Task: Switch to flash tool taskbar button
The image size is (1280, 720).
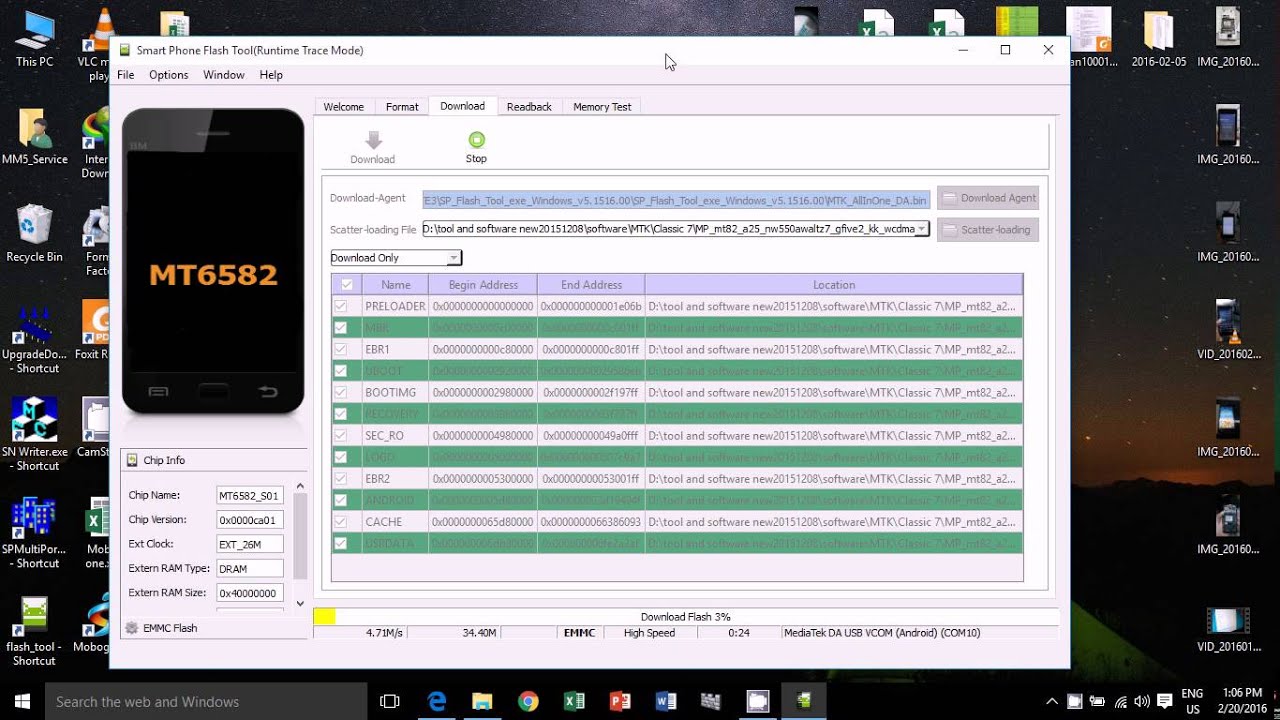Action: pyautogui.click(x=804, y=702)
